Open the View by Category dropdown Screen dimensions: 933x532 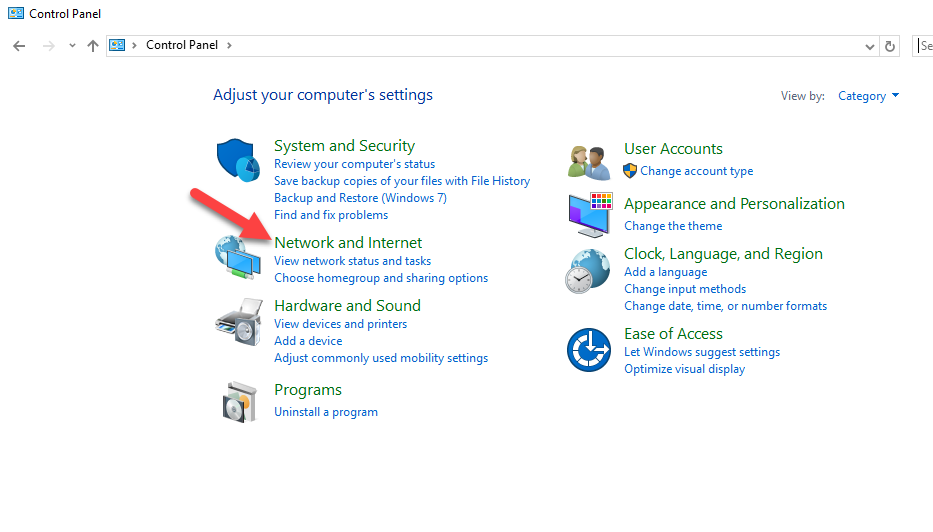click(x=868, y=96)
